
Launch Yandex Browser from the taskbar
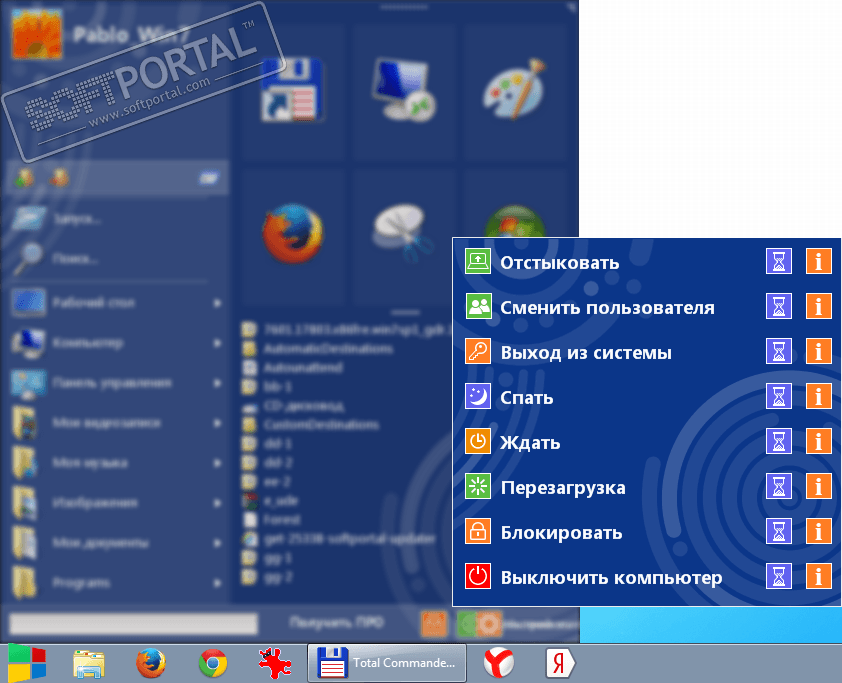[x=499, y=663]
